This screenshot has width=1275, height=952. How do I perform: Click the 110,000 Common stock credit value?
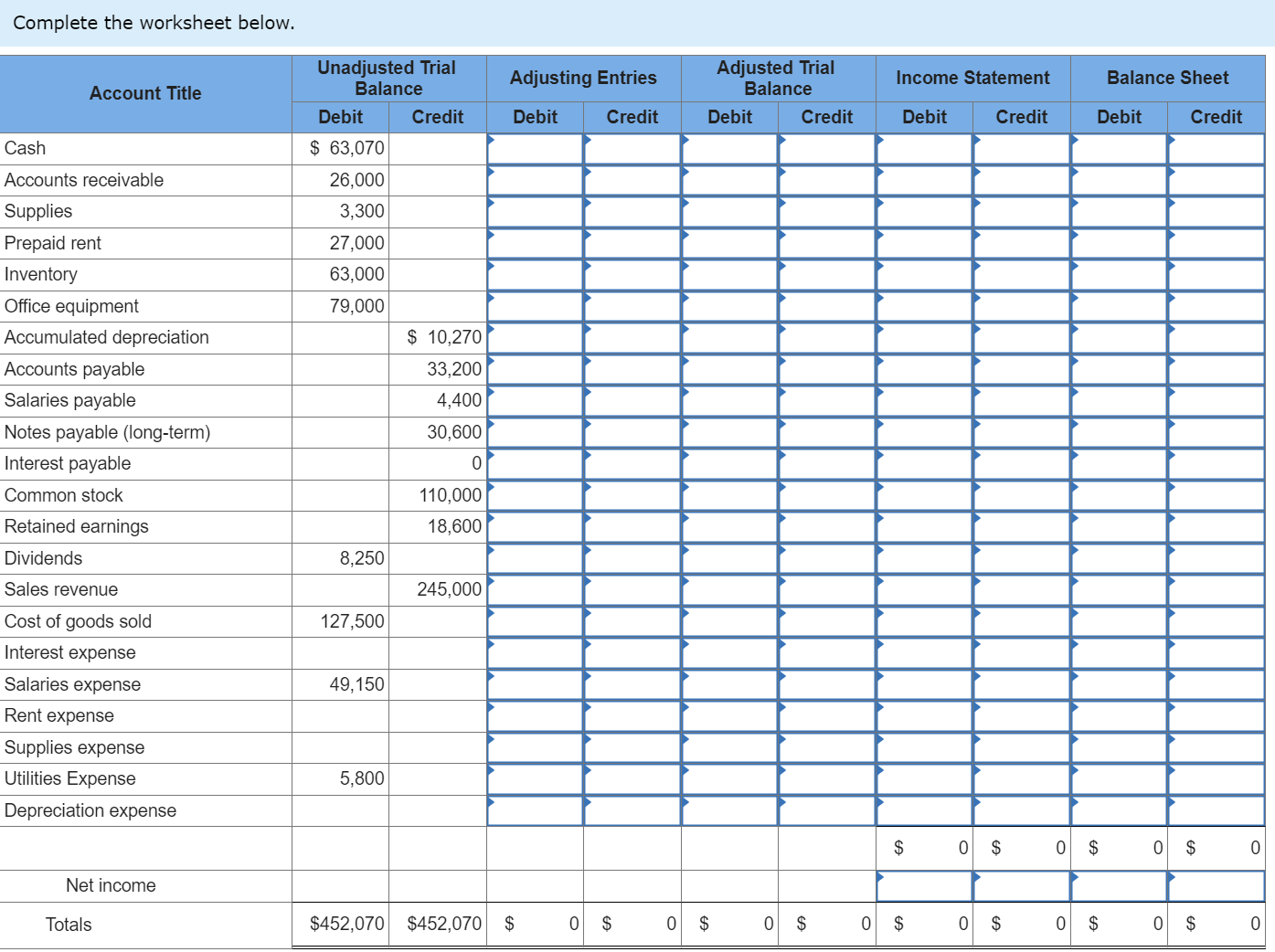point(450,495)
